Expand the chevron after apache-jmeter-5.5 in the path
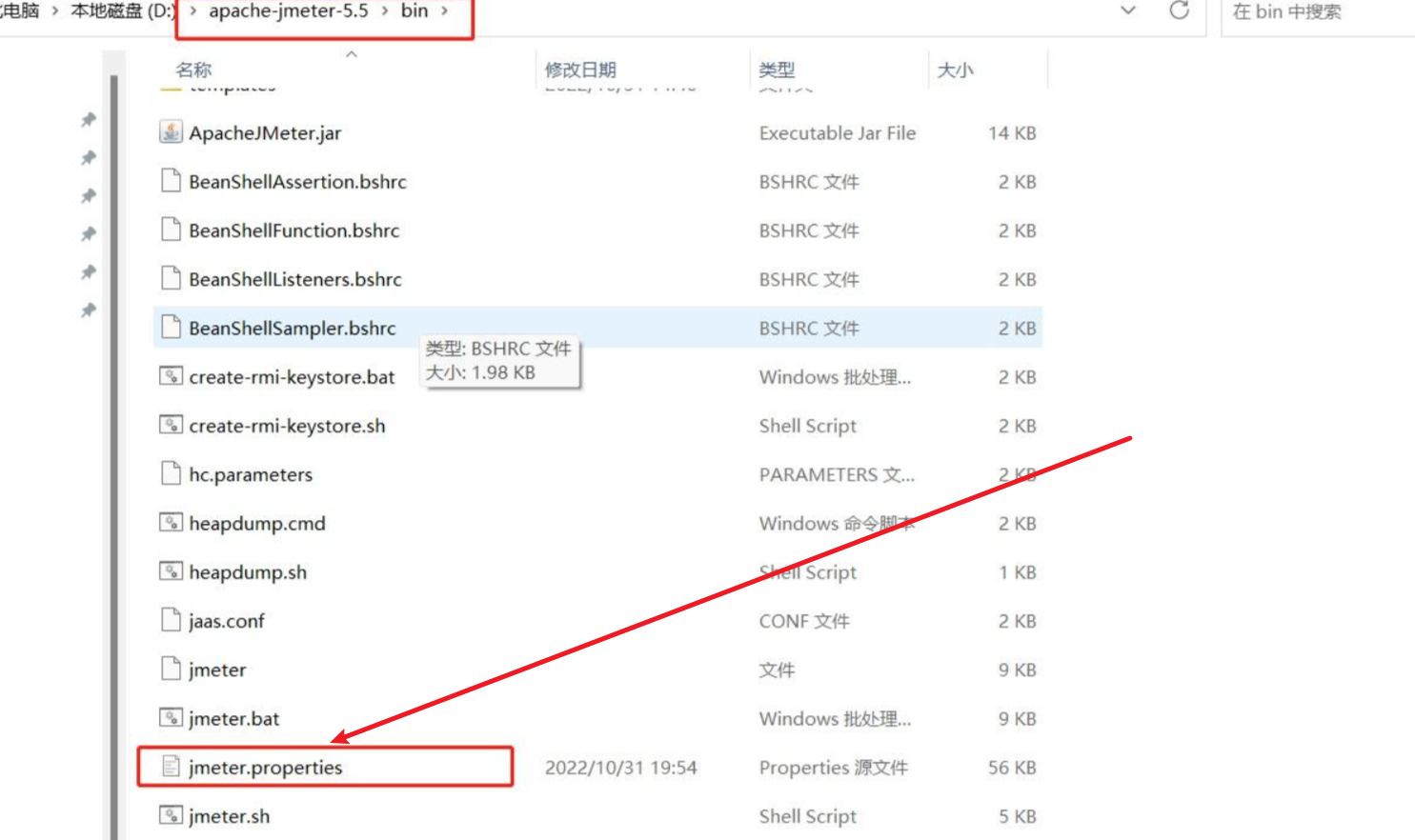 click(384, 10)
